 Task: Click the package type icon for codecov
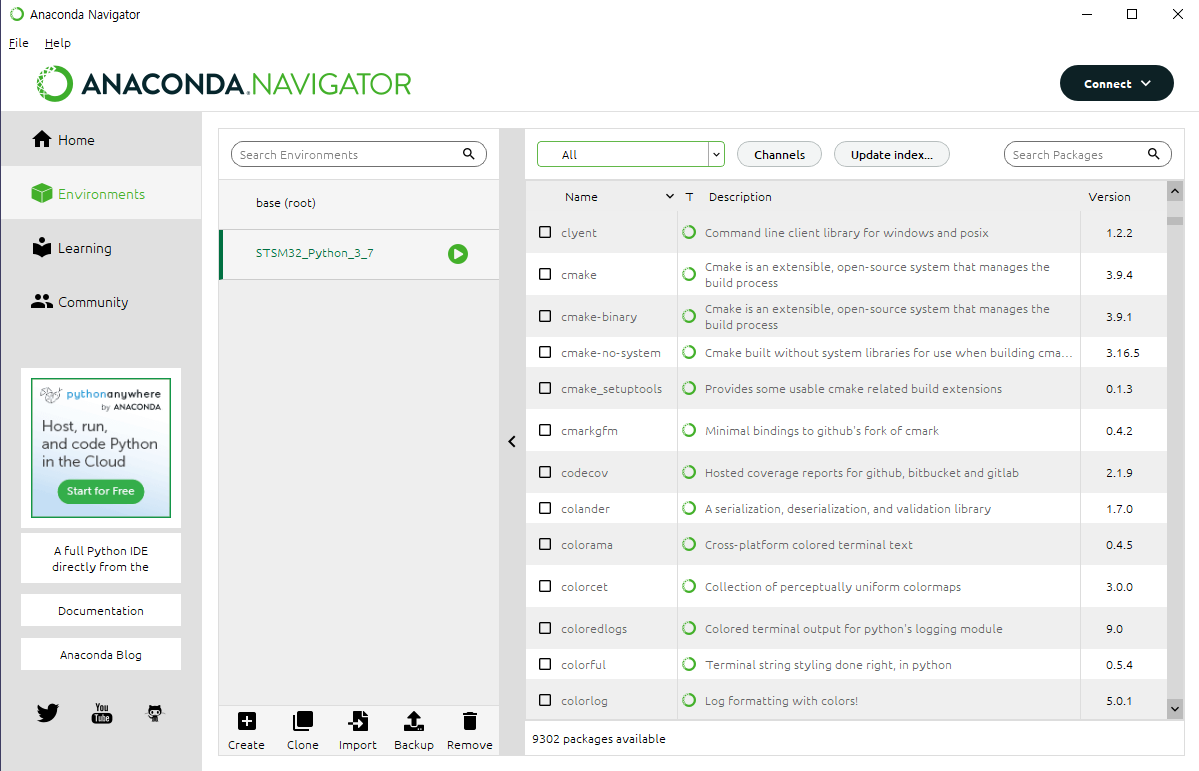(689, 472)
